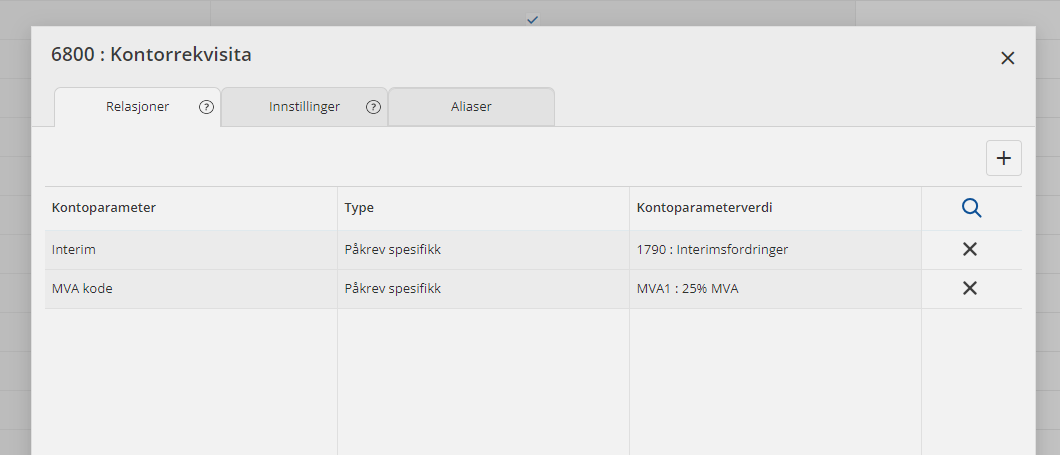Sort by Kontoparameter column header
1060x455 pixels.
104,208
